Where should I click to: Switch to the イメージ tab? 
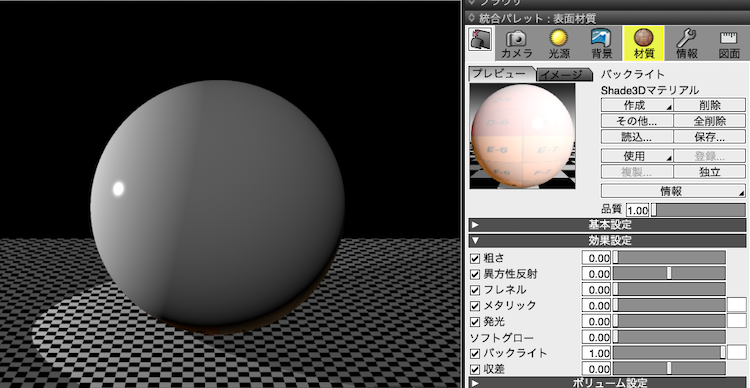(563, 75)
